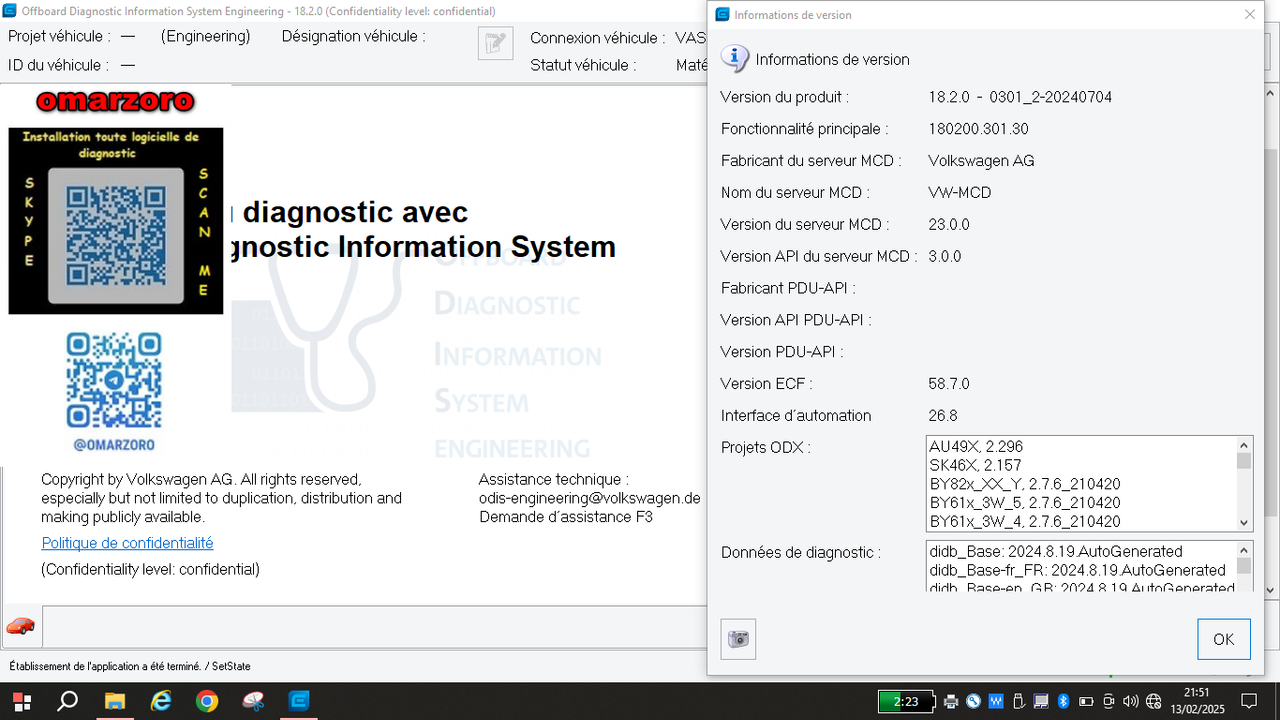Click the (Engineering) project text
The height and width of the screenshot is (720, 1280).
tap(205, 36)
